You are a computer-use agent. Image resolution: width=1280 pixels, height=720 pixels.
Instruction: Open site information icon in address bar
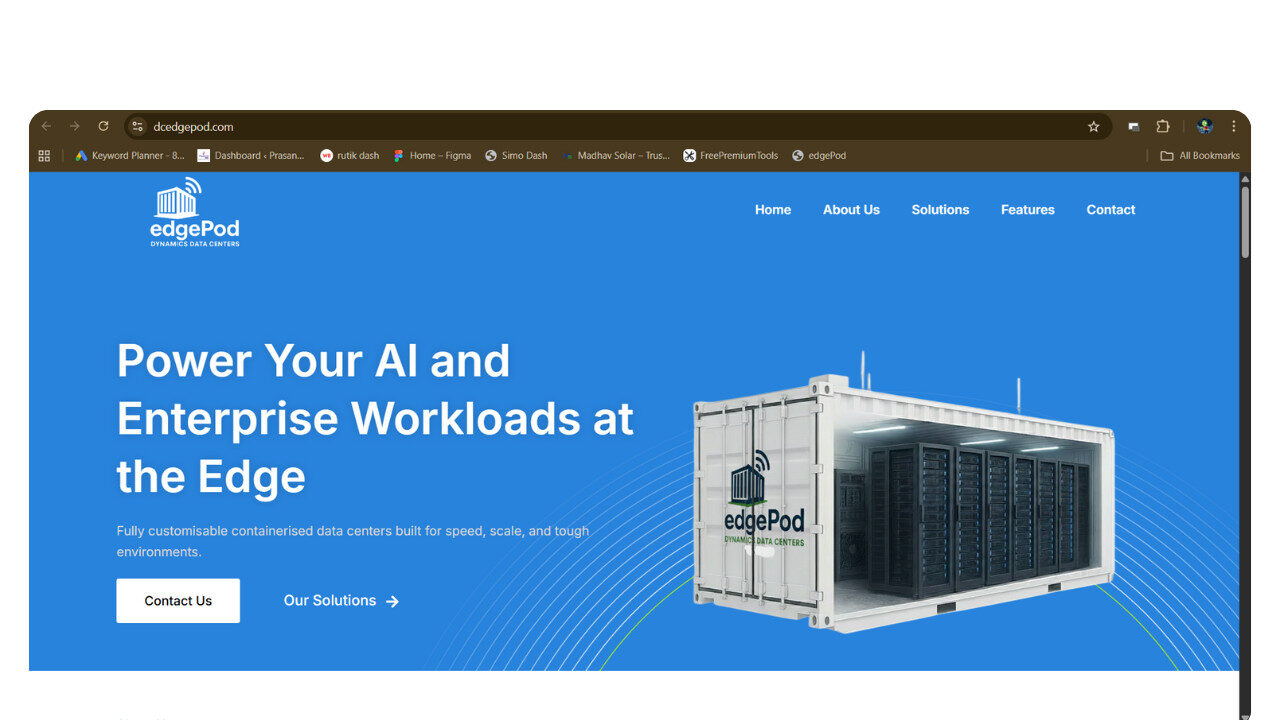[x=139, y=127]
